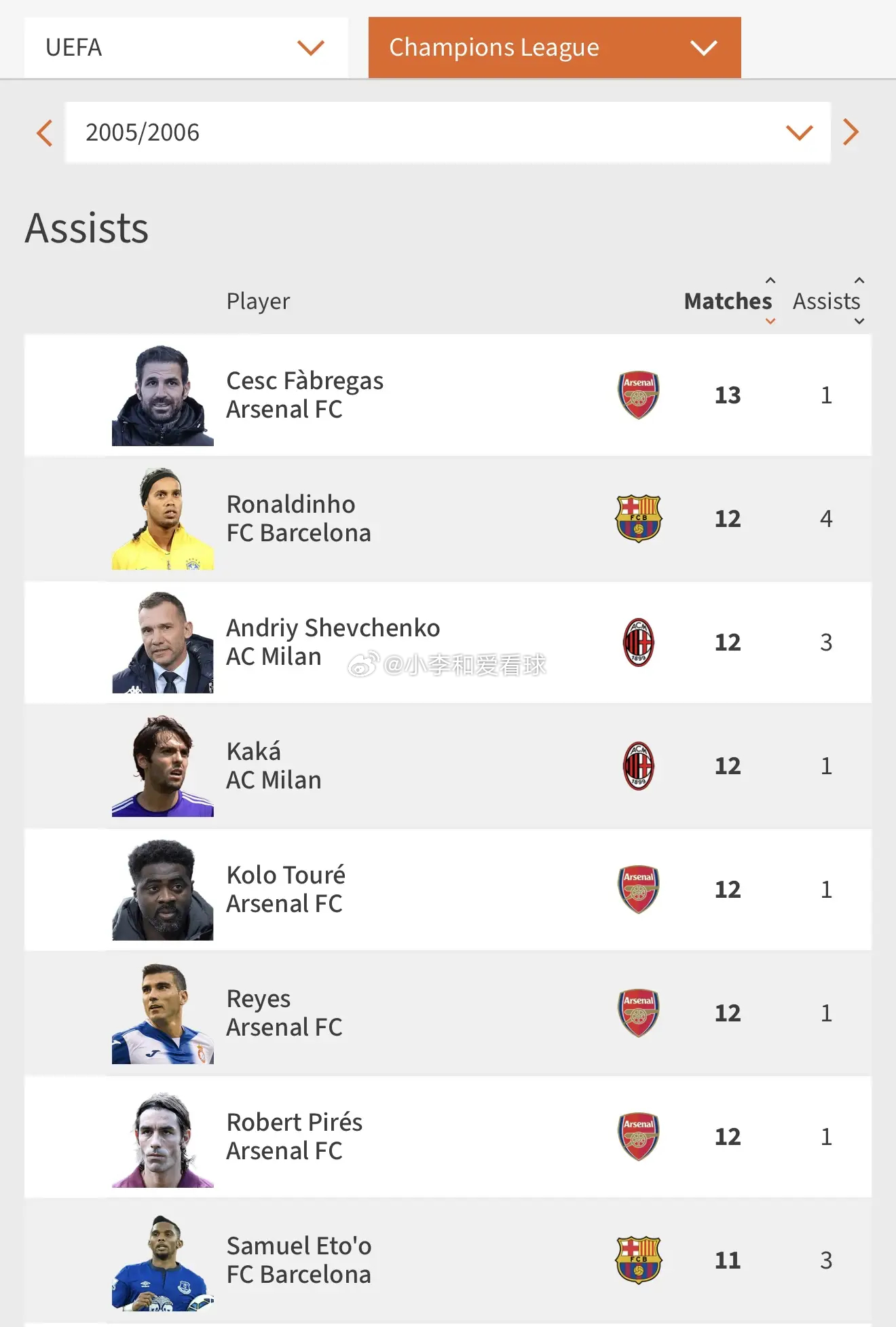Open the 2005/2006 season selector
The image size is (896, 1327).
[448, 132]
